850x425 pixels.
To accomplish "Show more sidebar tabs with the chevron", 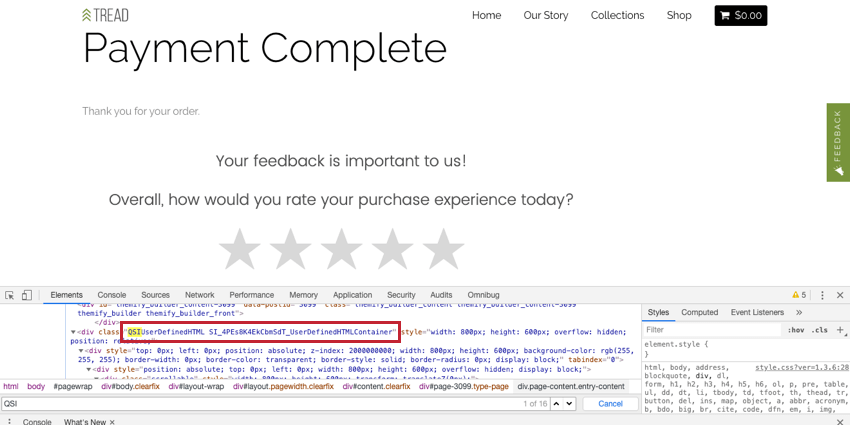I will (x=799, y=312).
